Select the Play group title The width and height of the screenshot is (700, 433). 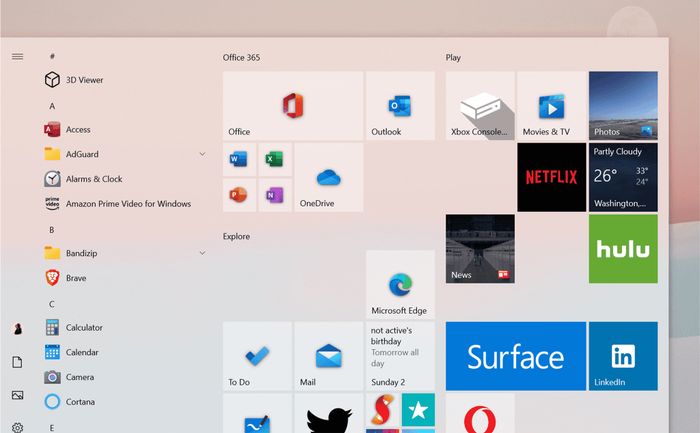tap(453, 58)
